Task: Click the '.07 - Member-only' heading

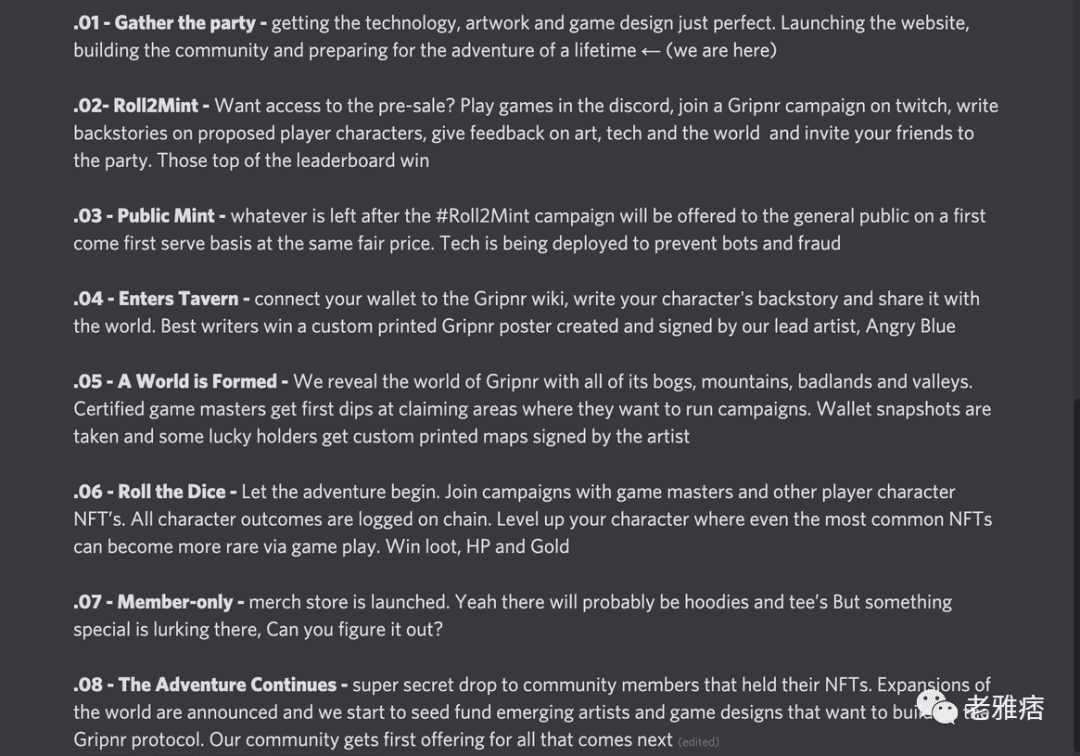Action: (158, 602)
